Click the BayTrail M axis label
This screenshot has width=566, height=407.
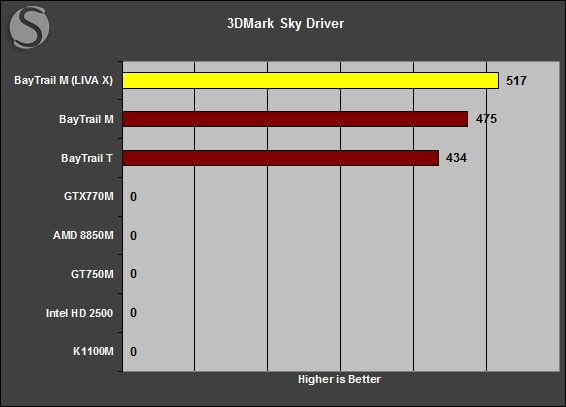click(x=86, y=119)
